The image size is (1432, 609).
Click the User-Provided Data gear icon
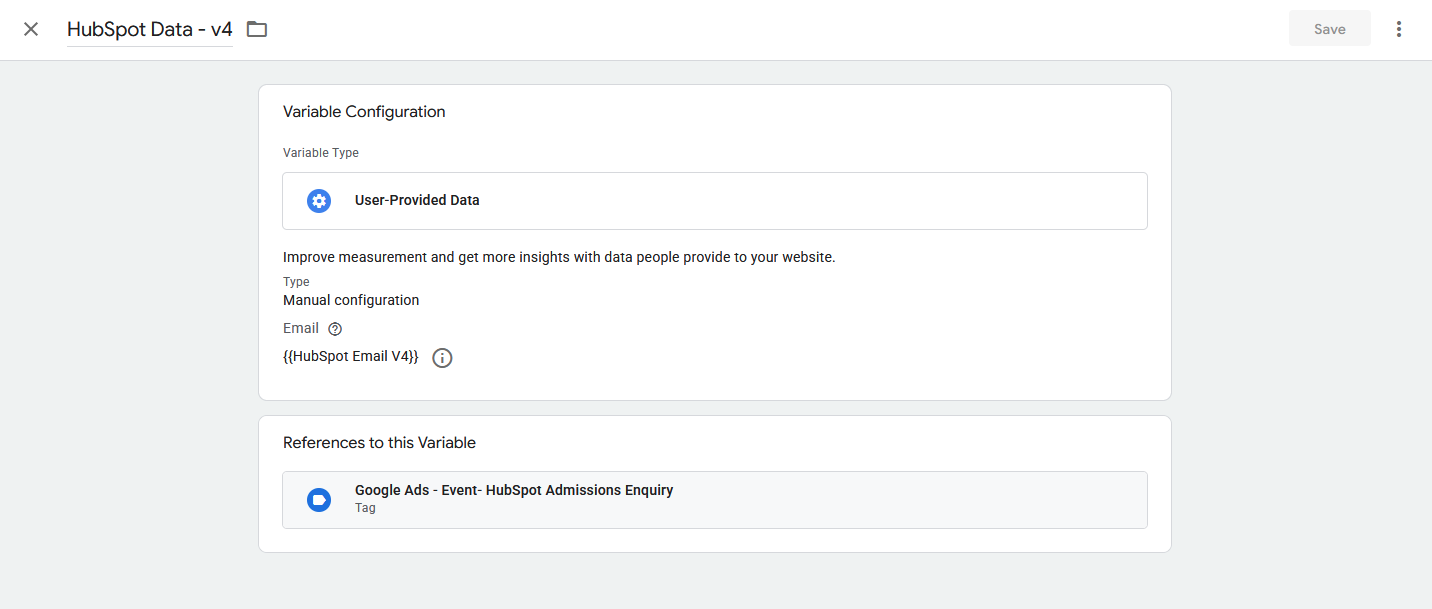pos(319,200)
